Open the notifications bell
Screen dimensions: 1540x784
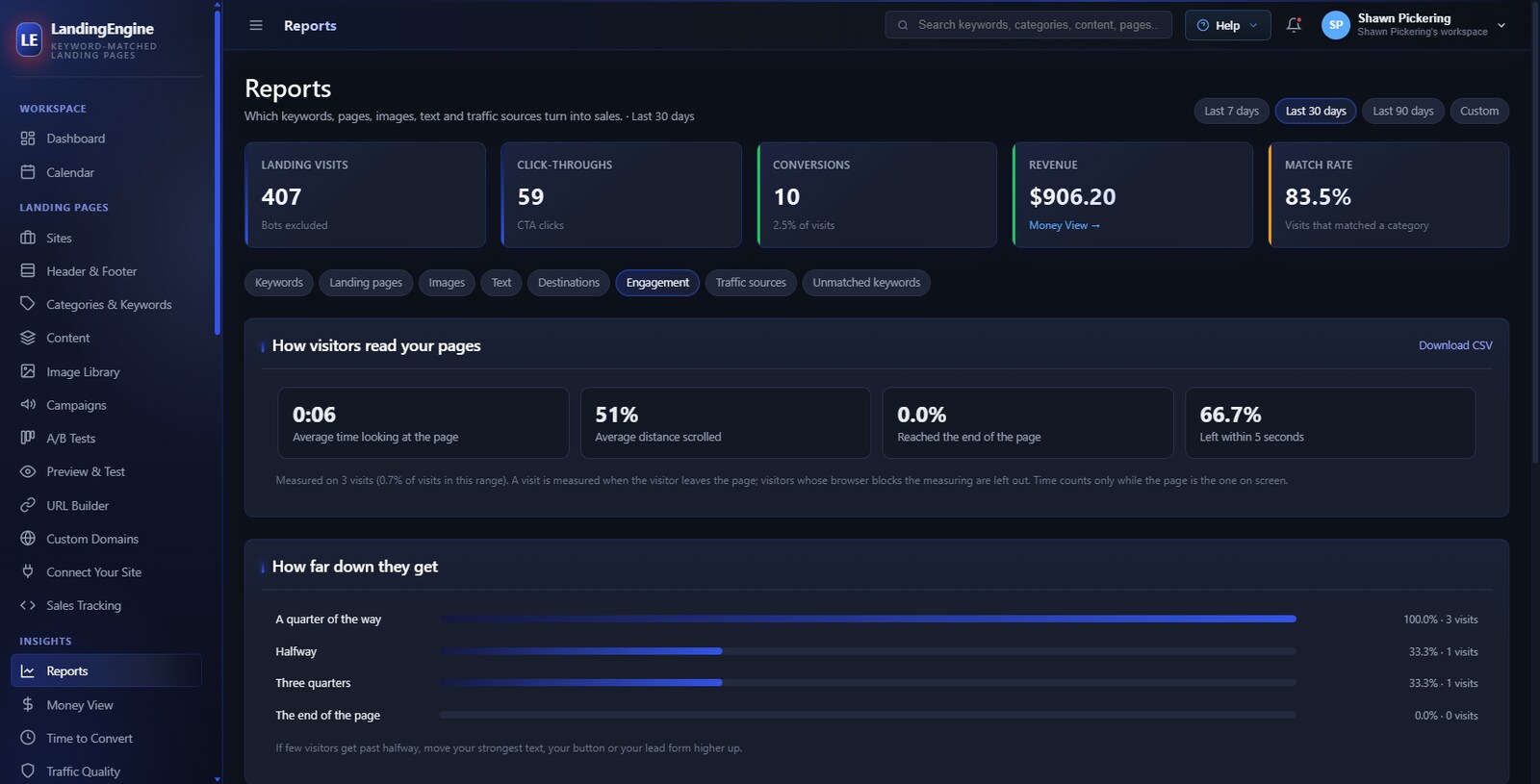(1294, 25)
